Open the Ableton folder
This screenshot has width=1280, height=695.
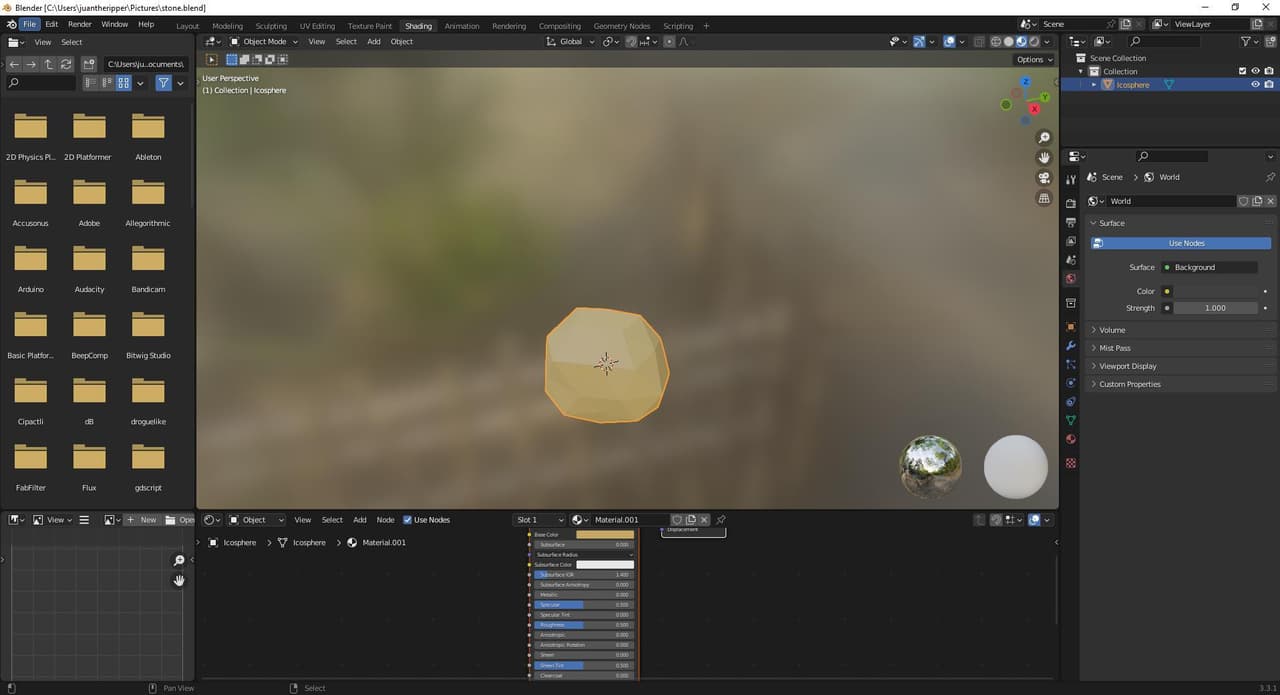(148, 136)
